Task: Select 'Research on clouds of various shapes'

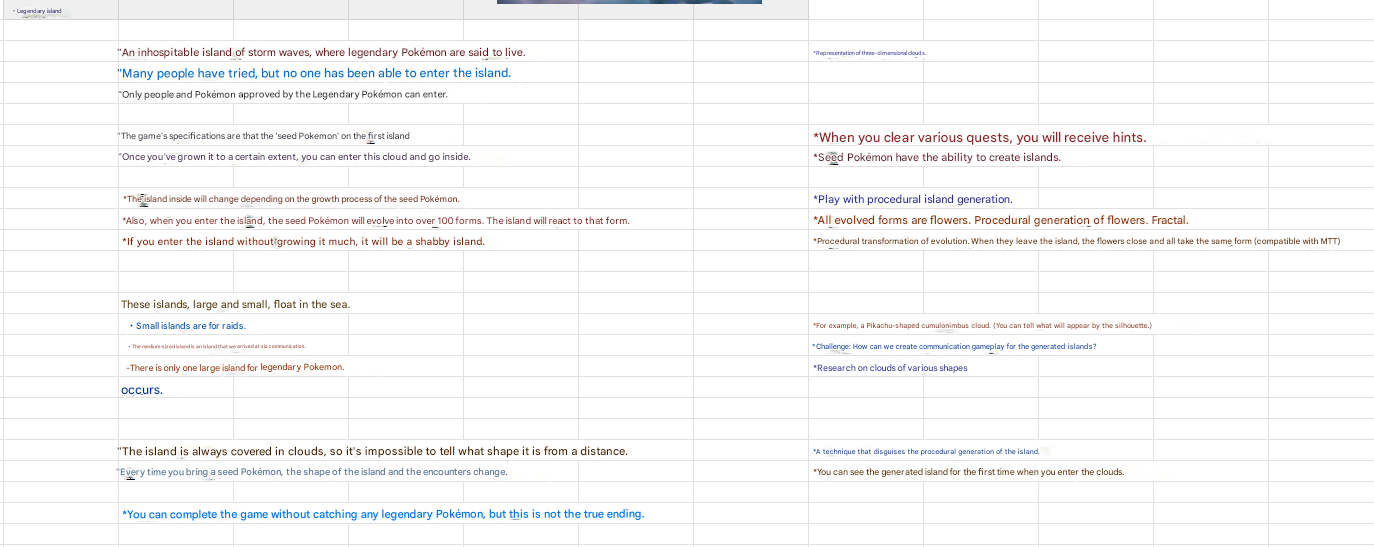Action: pos(890,368)
